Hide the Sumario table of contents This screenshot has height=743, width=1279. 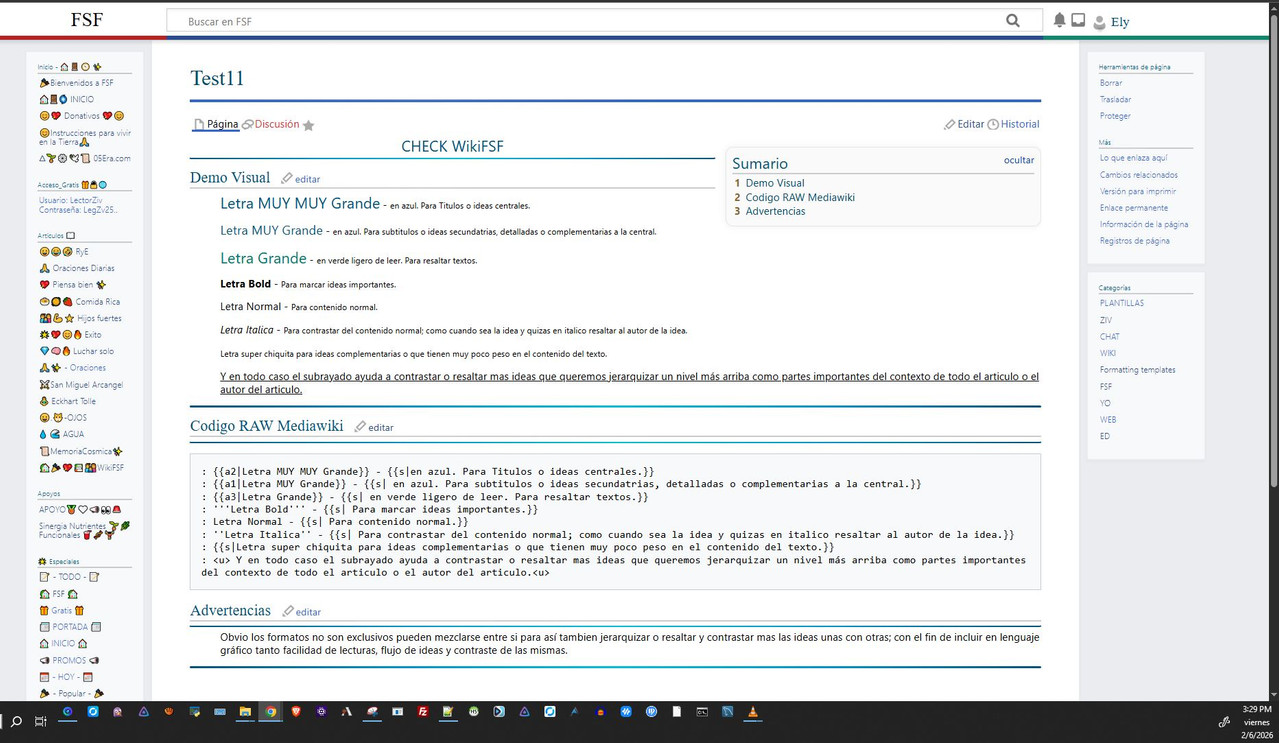[x=1019, y=160]
